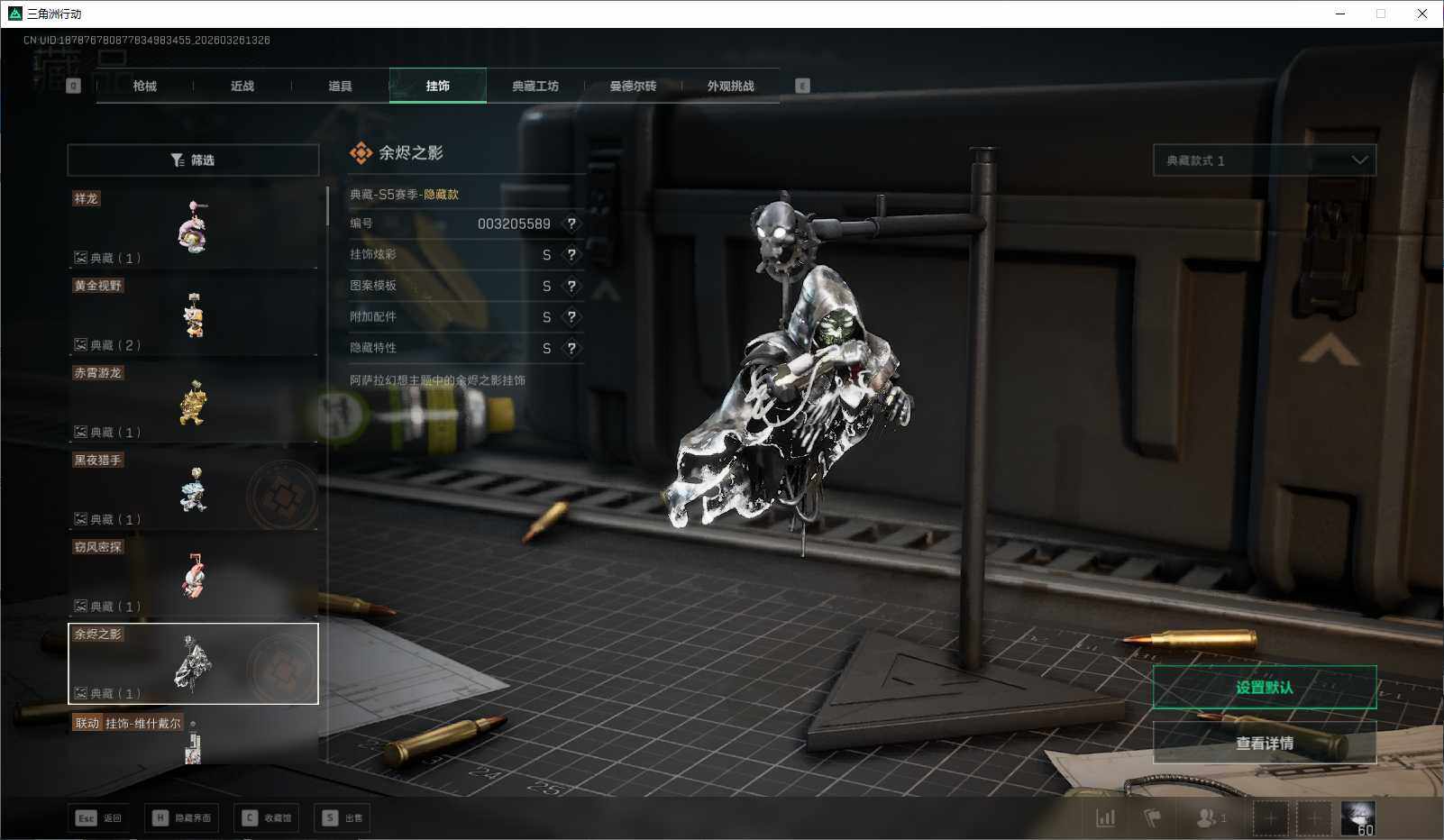Click the first empty squad slot plus
The width and height of the screenshot is (1444, 840).
point(1270,818)
